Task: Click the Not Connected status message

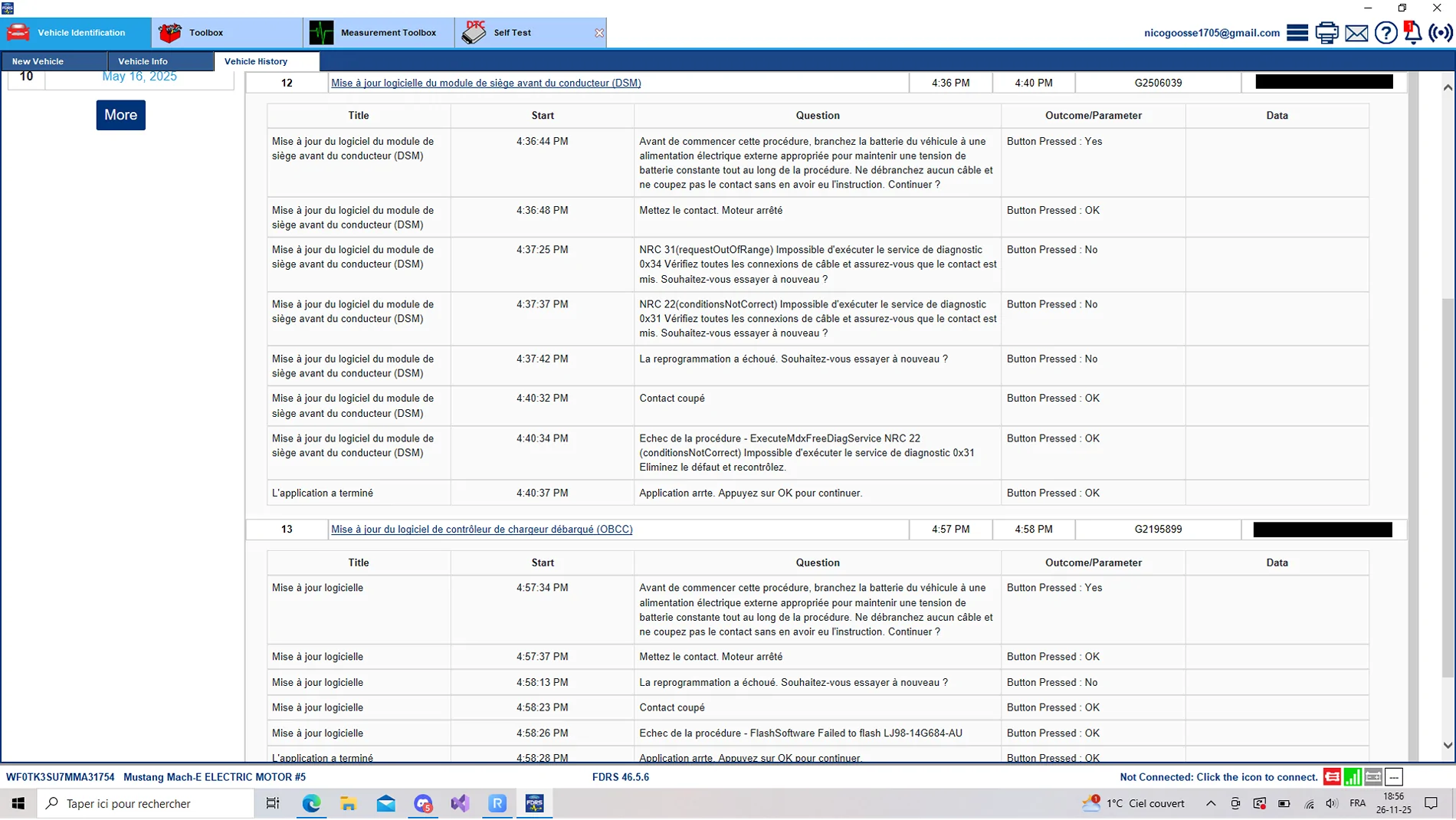Action: tap(1218, 777)
